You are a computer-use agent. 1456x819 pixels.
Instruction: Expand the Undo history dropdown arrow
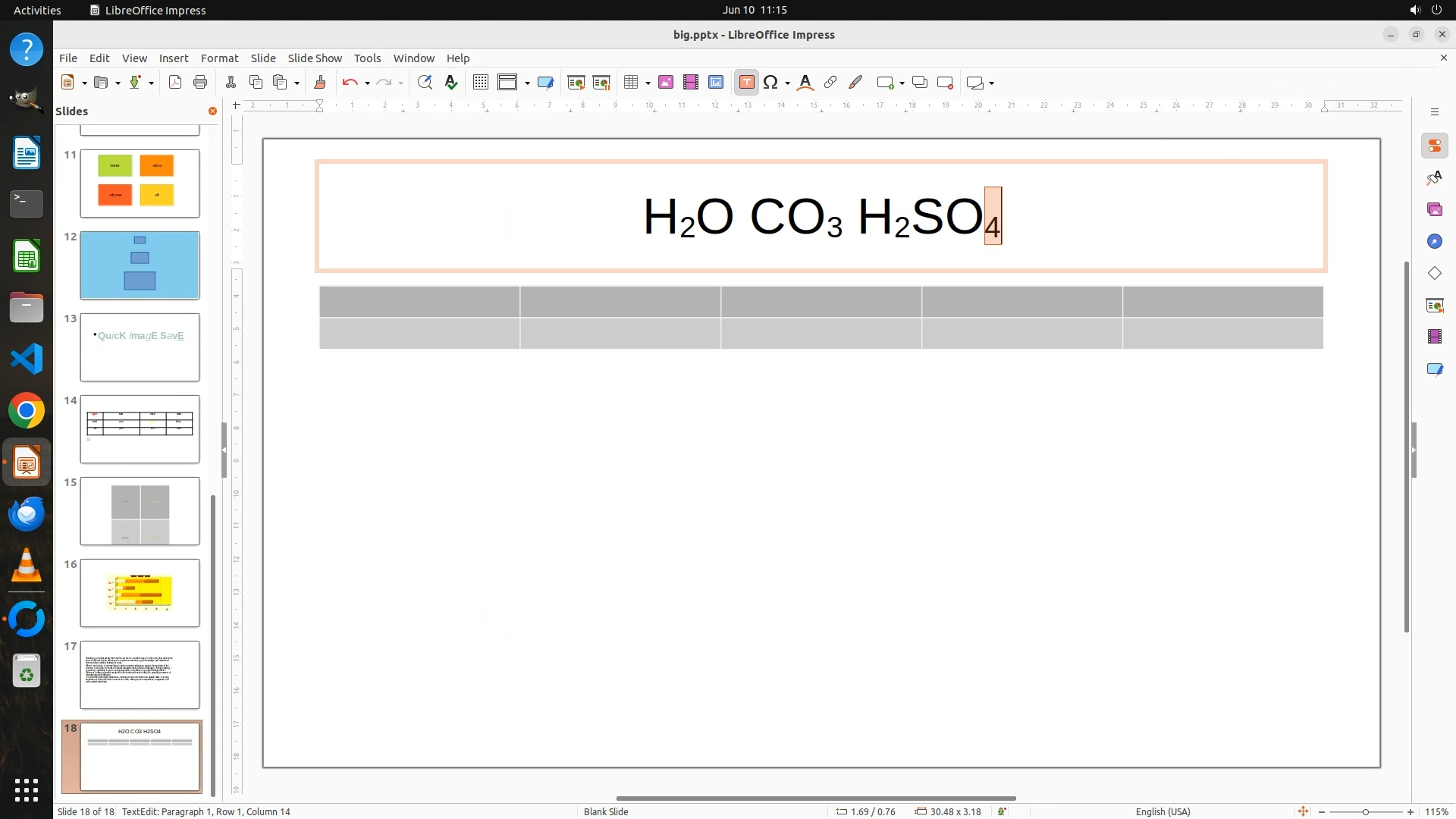367,83
